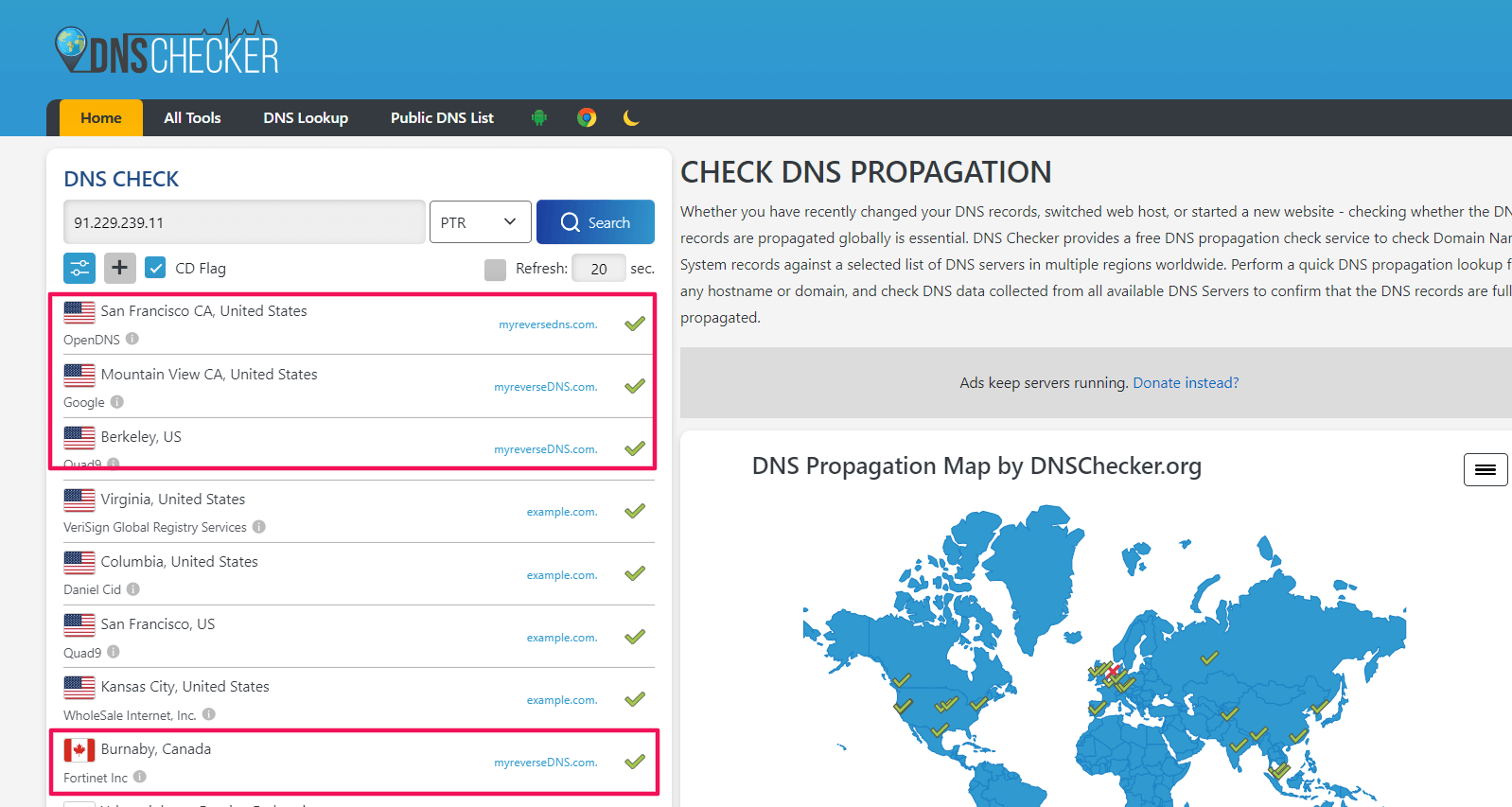Click the Canada flag for Burnaby
This screenshot has width=1512, height=807.
tap(79, 750)
